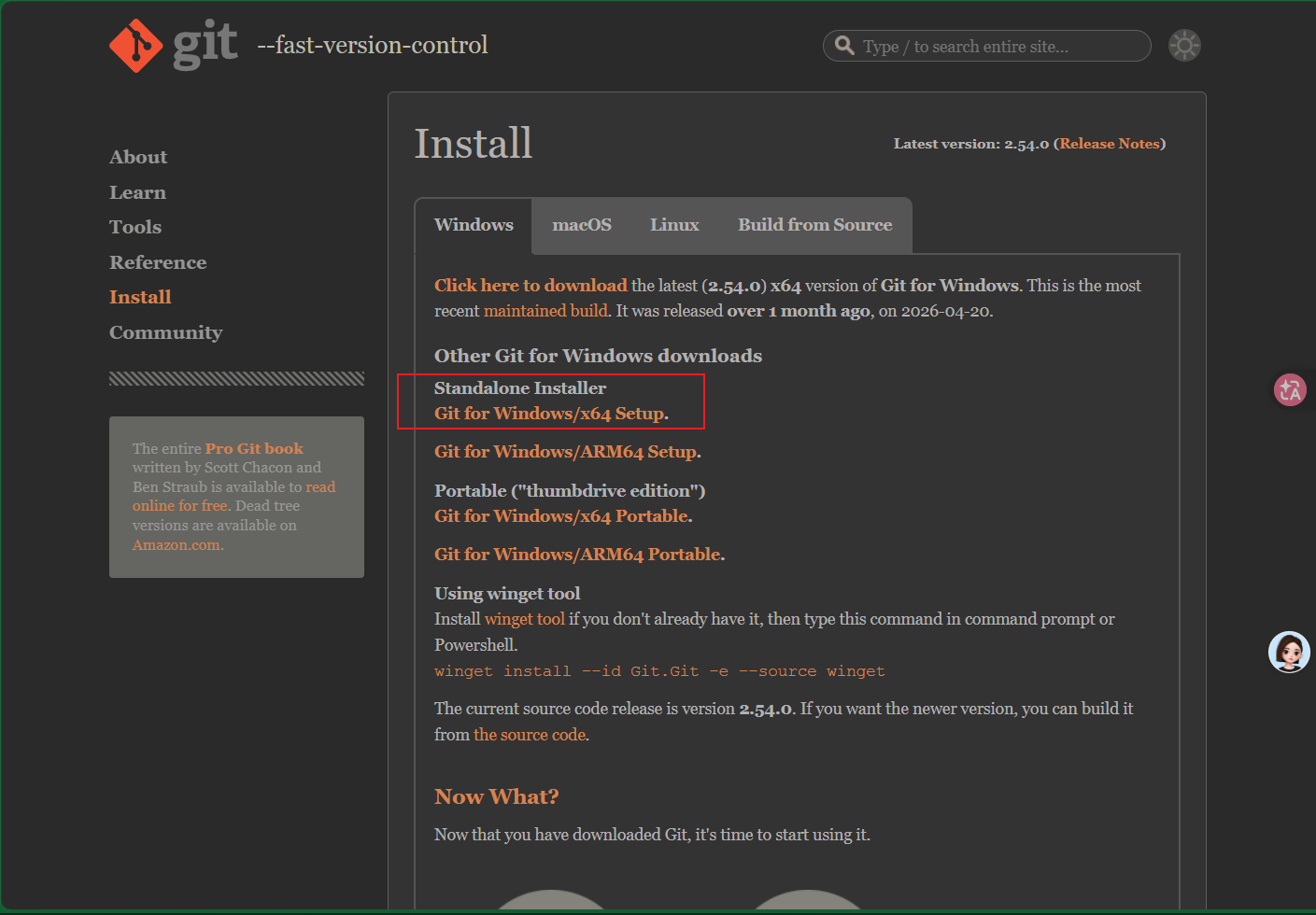Click the magnifier icon in search box

point(844,46)
